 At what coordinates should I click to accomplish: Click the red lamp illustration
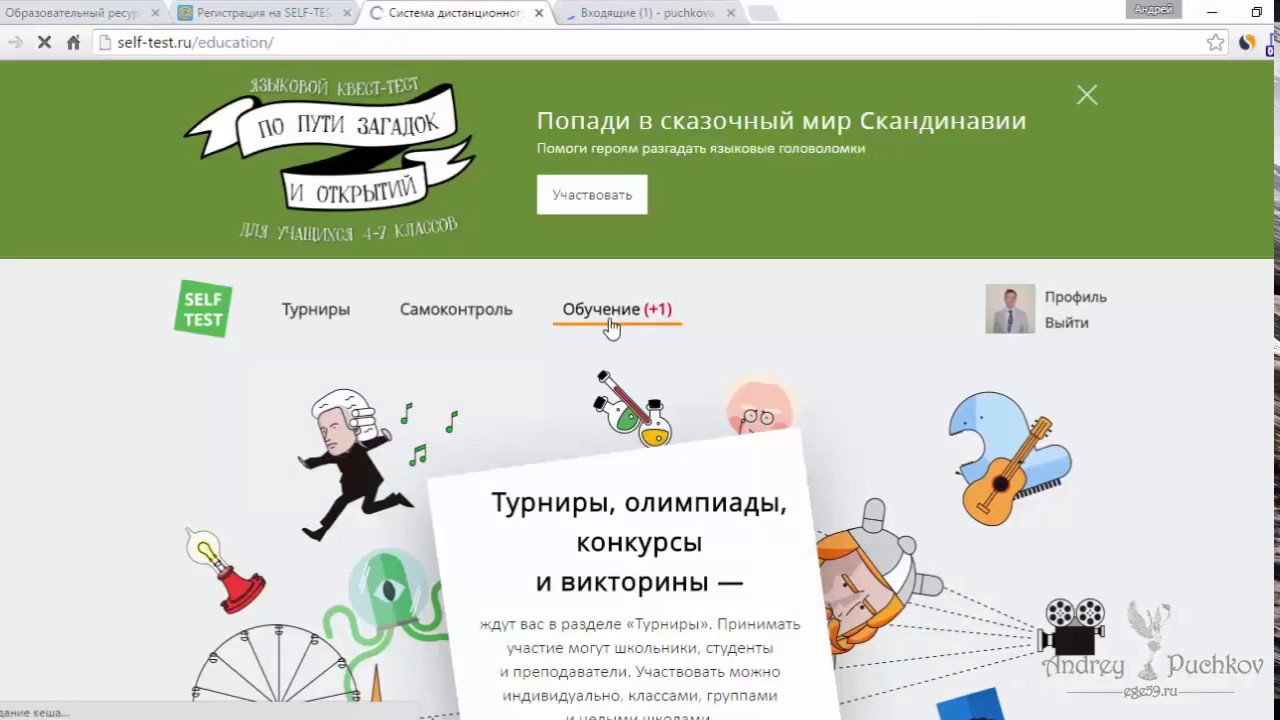[x=226, y=571]
